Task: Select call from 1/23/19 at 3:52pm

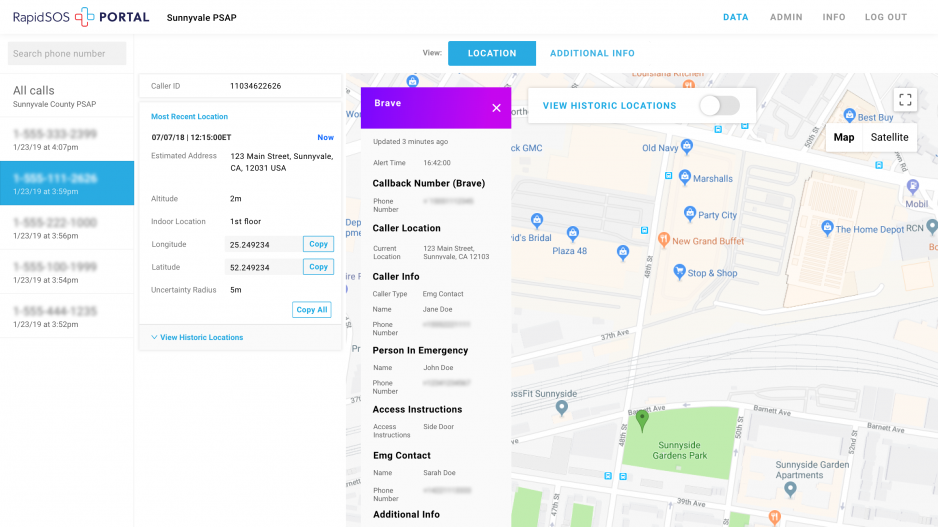Action: click(x=67, y=316)
